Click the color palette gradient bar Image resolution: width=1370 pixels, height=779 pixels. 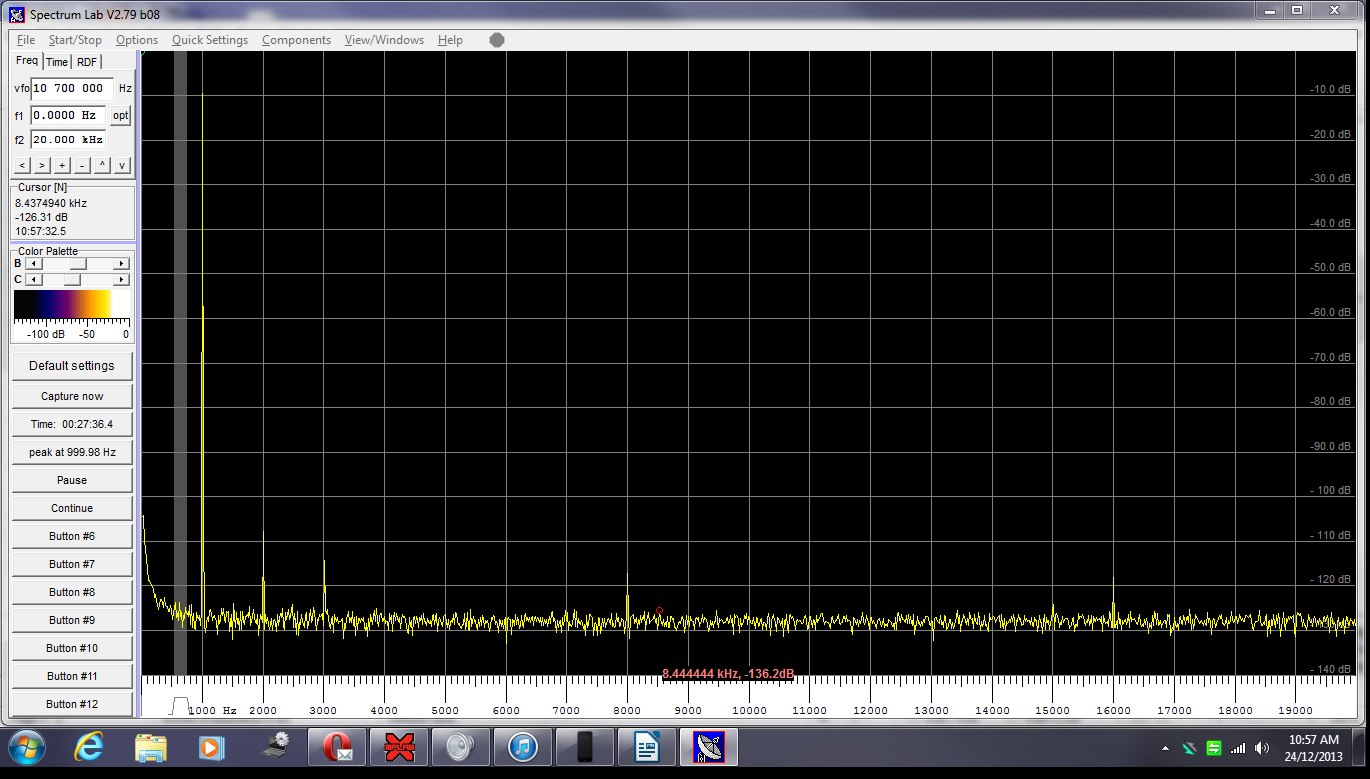coord(72,305)
